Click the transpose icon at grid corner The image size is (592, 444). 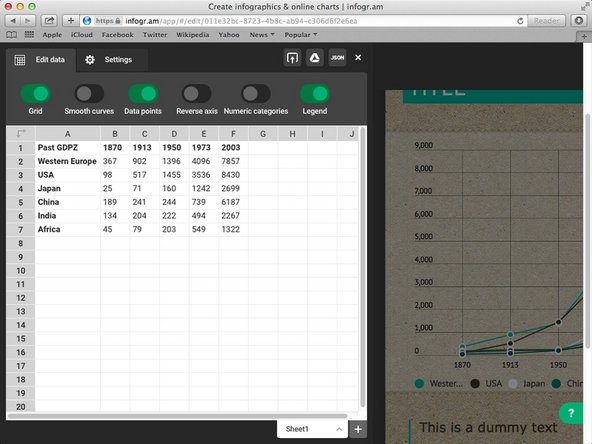coord(21,133)
